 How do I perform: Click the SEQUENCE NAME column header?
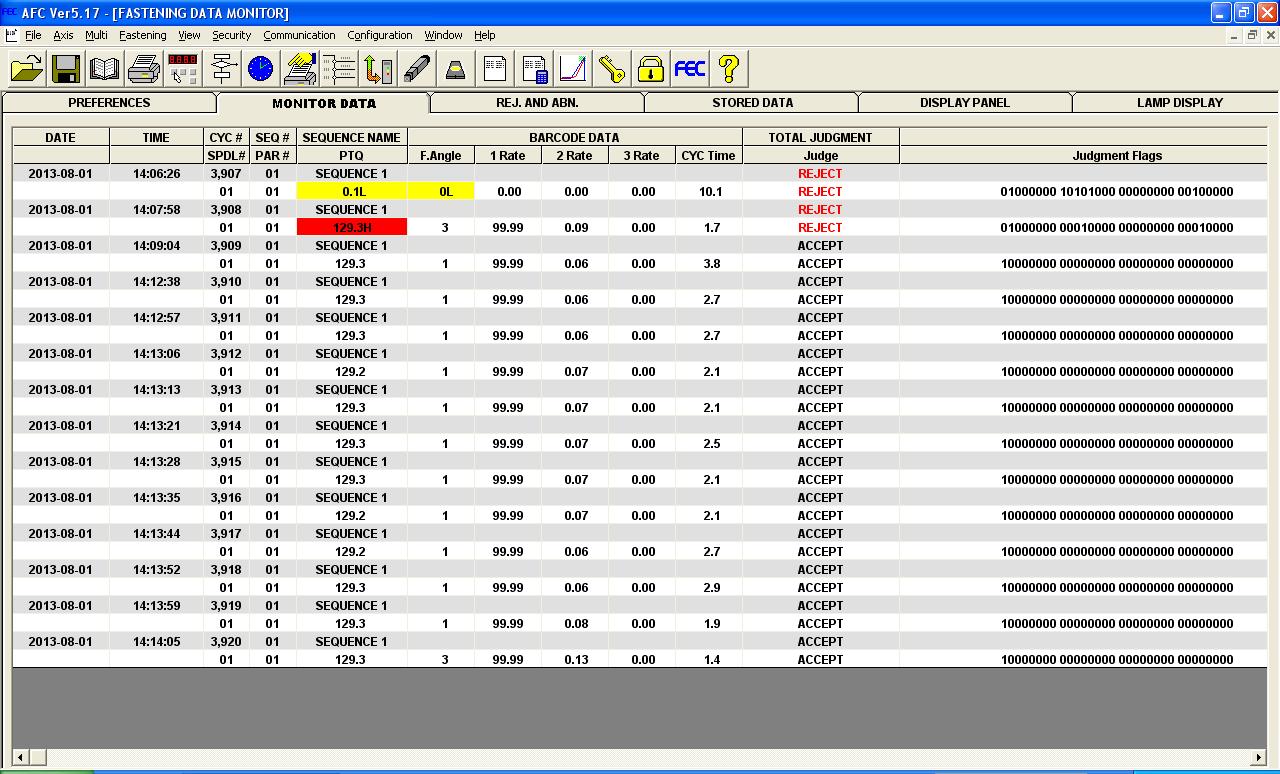[352, 137]
